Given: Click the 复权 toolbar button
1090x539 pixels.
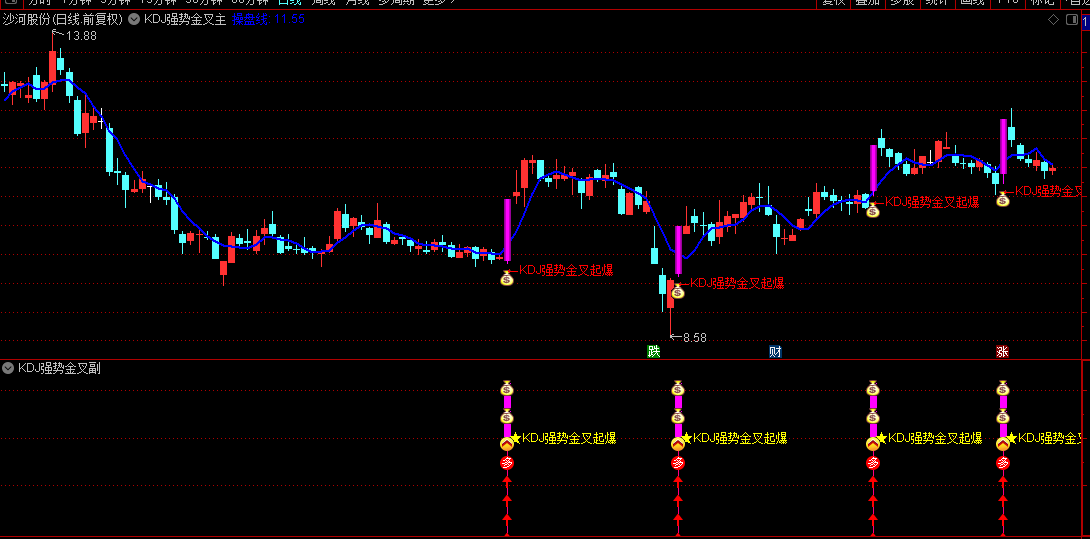Looking at the screenshot, I should pyautogui.click(x=833, y=3).
